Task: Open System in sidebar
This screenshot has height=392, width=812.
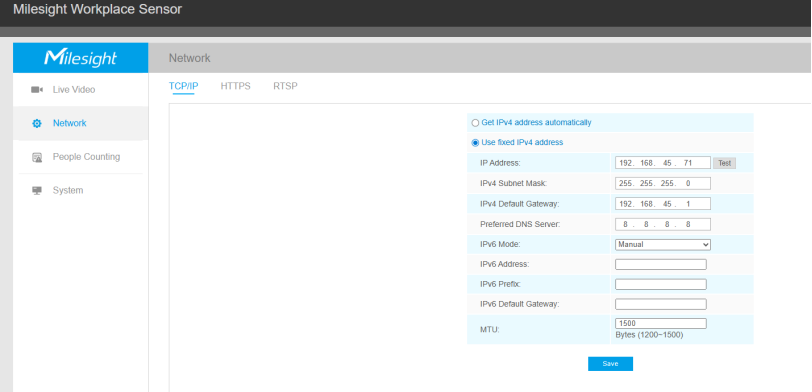Action: pyautogui.click(x=80, y=191)
